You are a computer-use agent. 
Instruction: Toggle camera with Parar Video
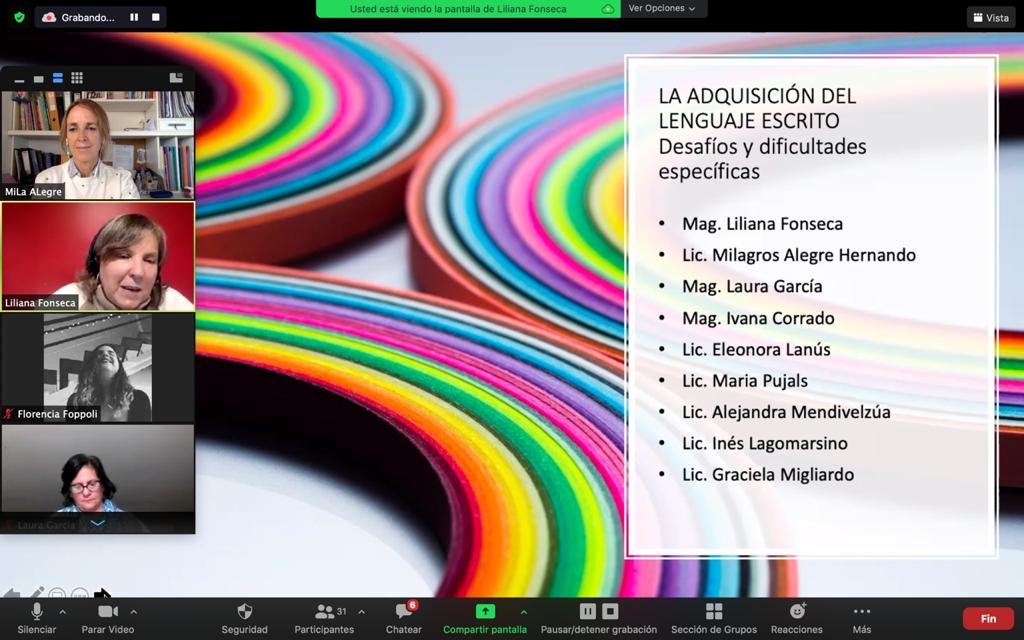[x=107, y=618]
